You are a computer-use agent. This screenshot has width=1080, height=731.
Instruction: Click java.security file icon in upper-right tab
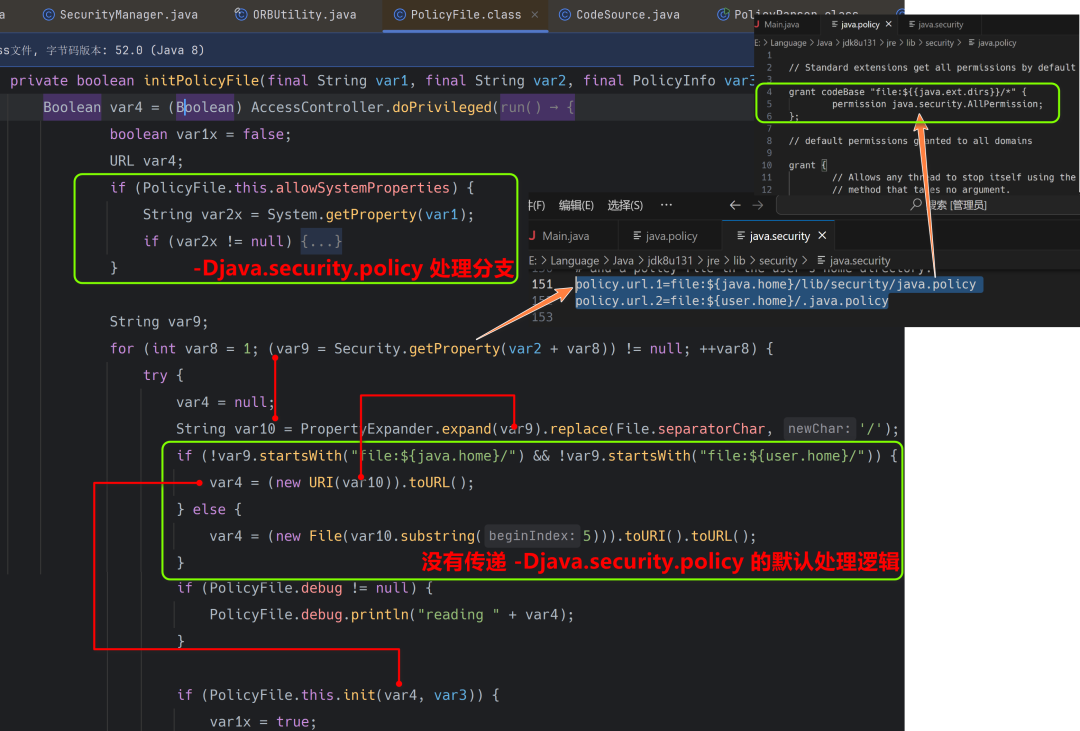[x=912, y=24]
